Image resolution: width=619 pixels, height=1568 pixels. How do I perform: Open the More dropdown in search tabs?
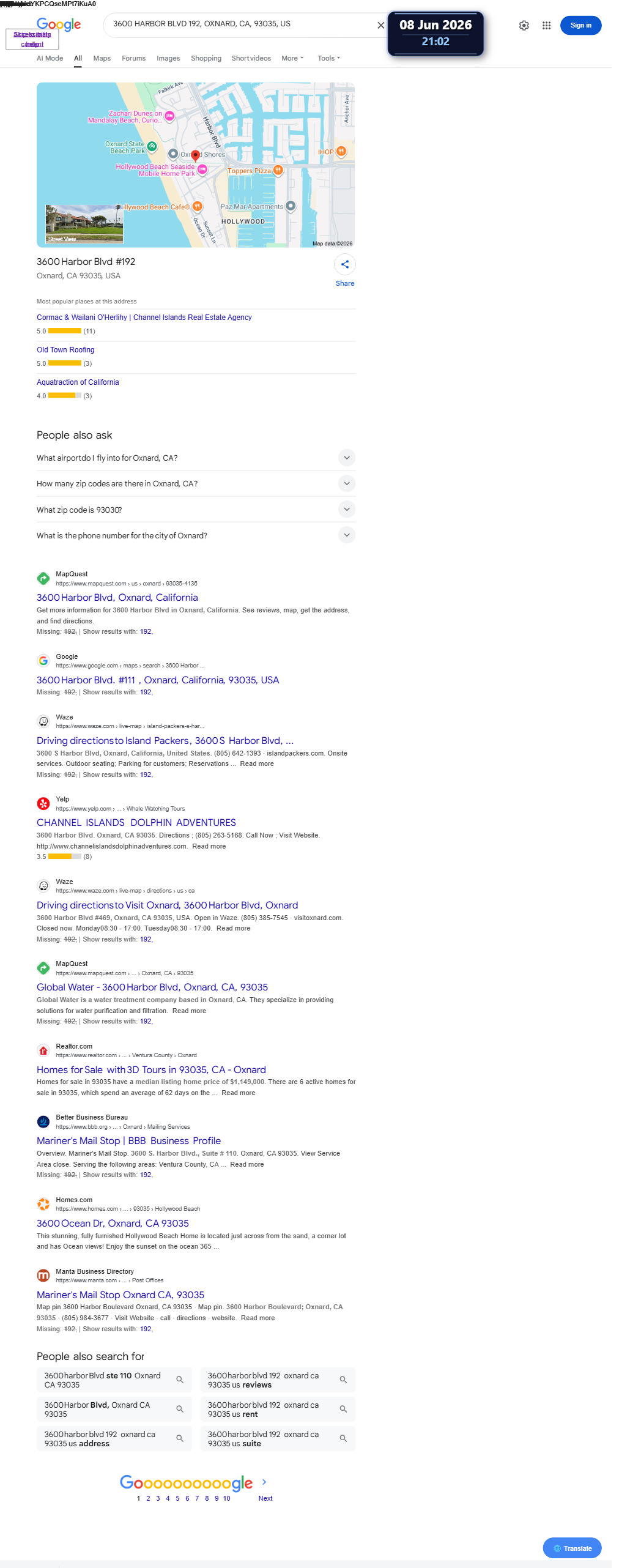click(292, 58)
